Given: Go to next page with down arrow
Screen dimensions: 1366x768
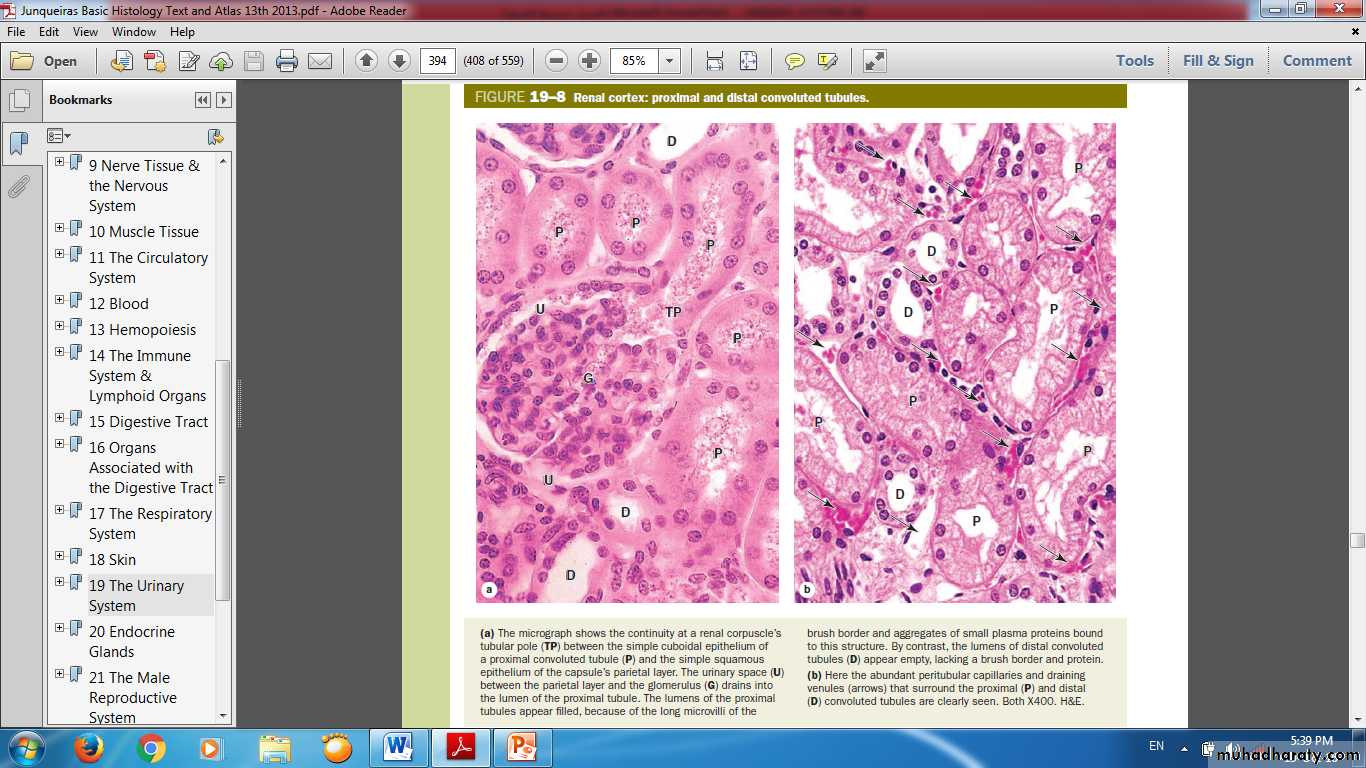Looking at the screenshot, I should 399,61.
